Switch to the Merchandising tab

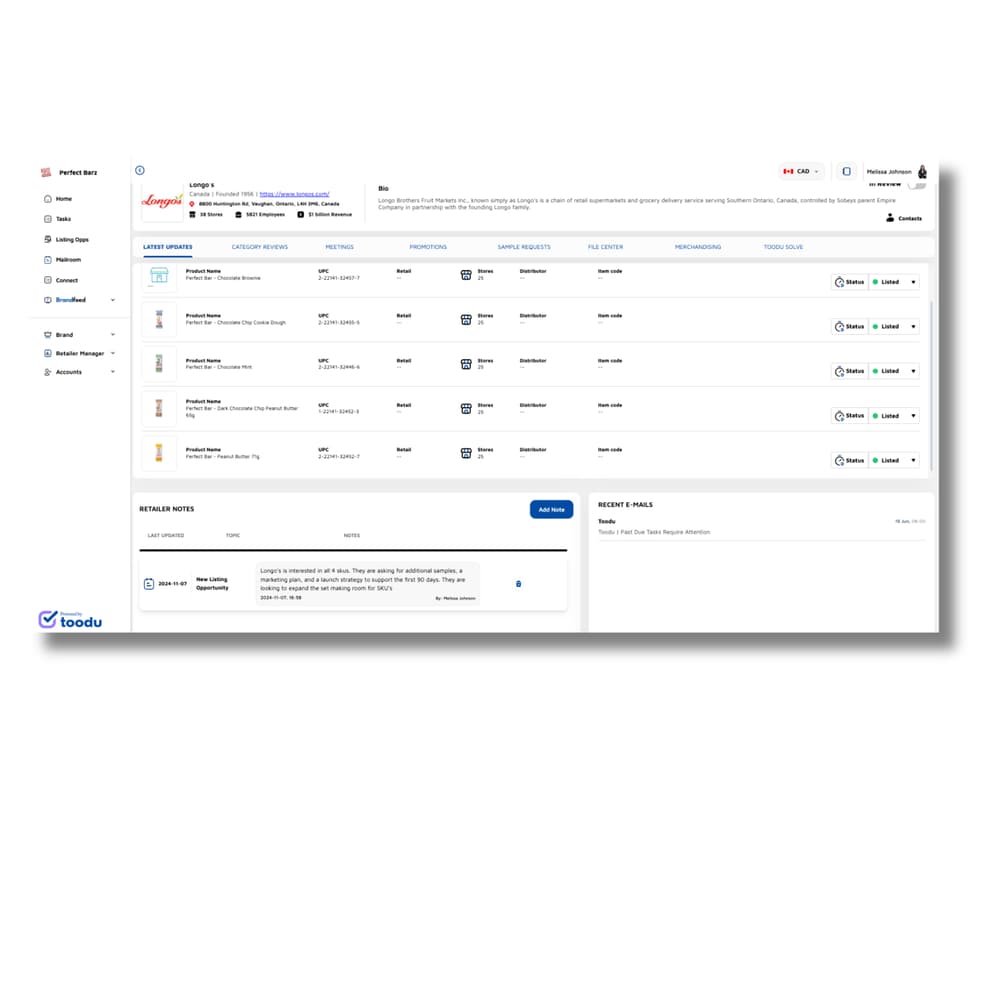point(698,247)
